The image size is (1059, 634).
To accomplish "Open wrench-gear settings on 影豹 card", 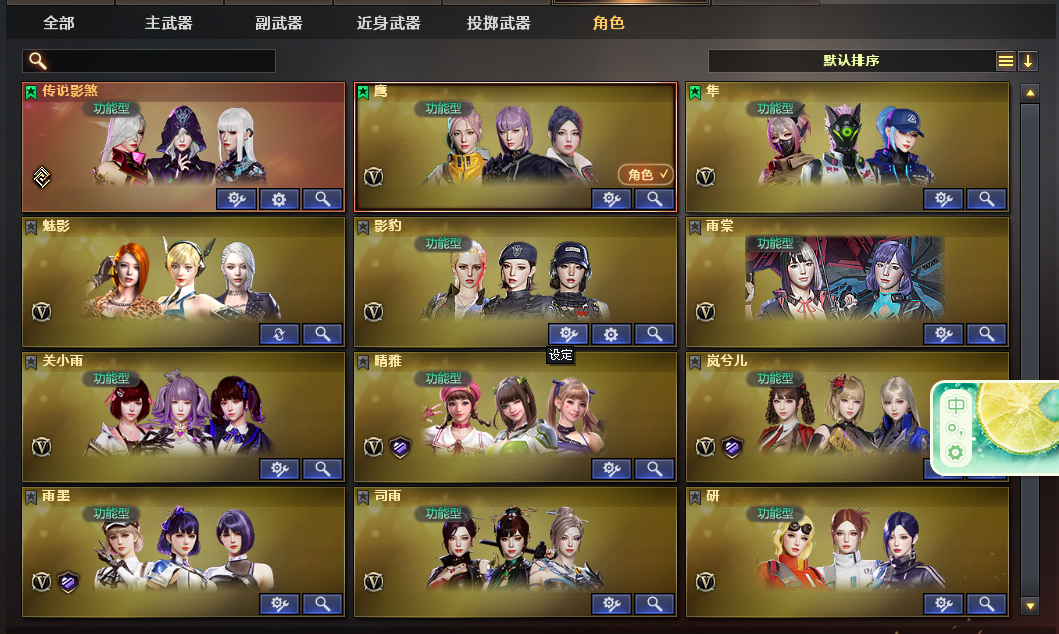I will [568, 334].
